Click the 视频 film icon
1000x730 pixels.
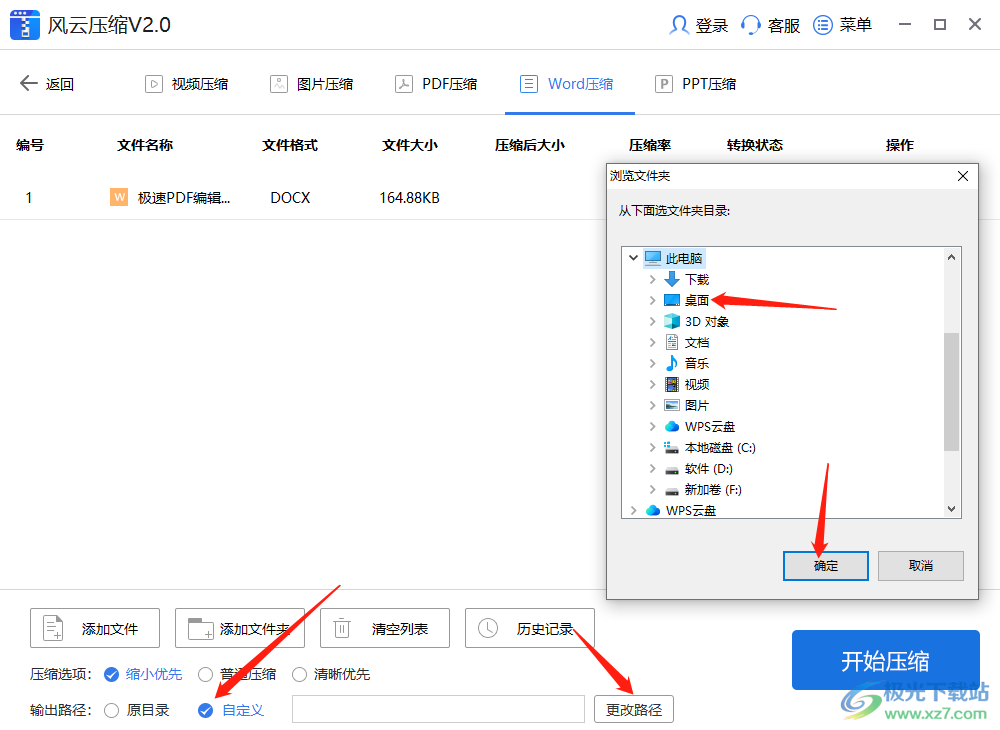(x=672, y=384)
